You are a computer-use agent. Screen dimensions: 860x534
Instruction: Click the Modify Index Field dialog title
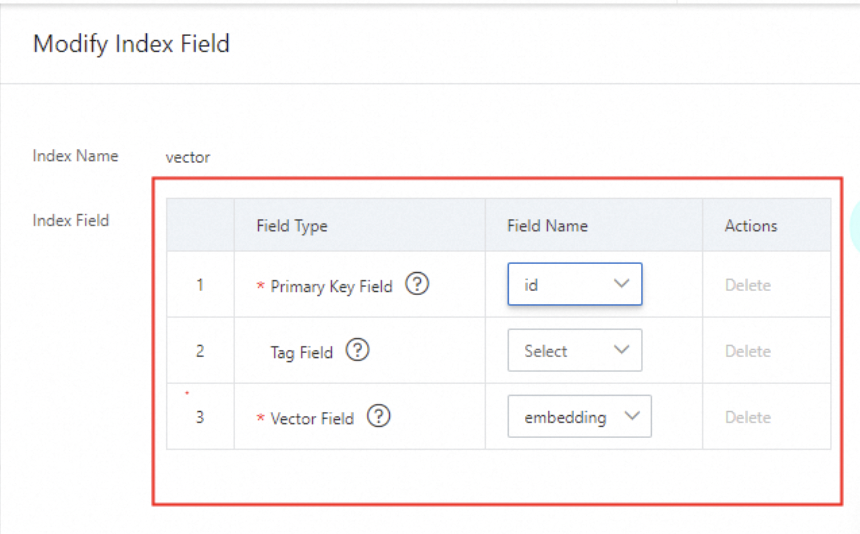(x=131, y=44)
